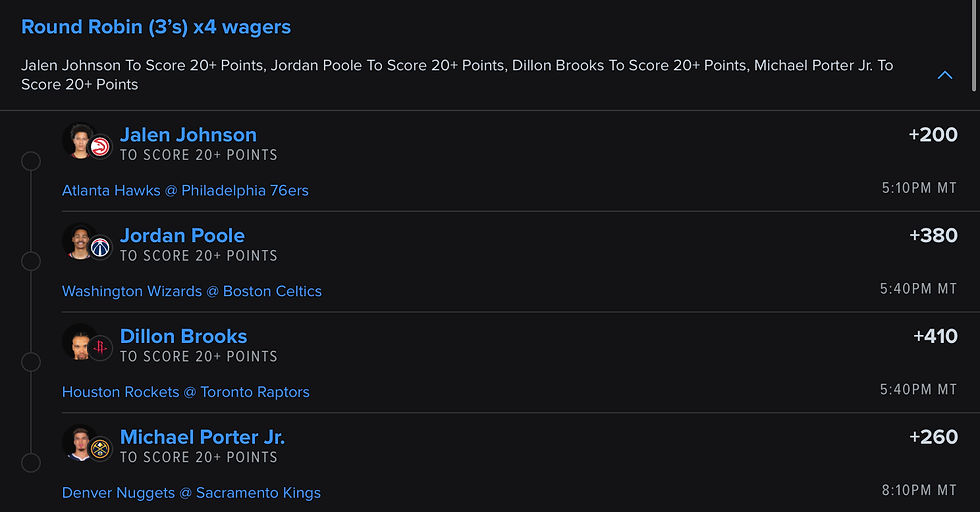
Task: Click the Houston Rockets team logo
Action: click(100, 348)
